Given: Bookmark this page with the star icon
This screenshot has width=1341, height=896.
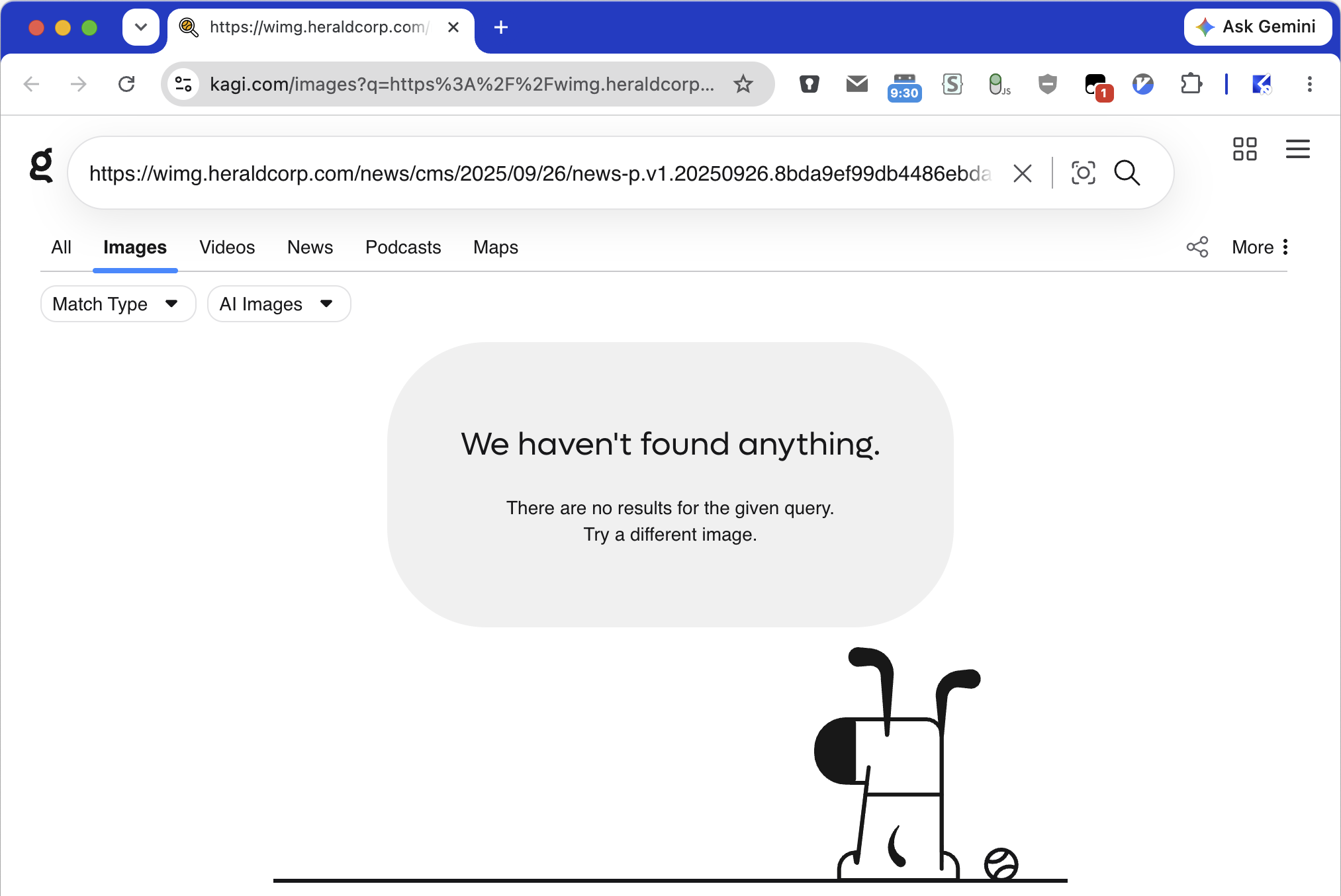Looking at the screenshot, I should pos(743,84).
